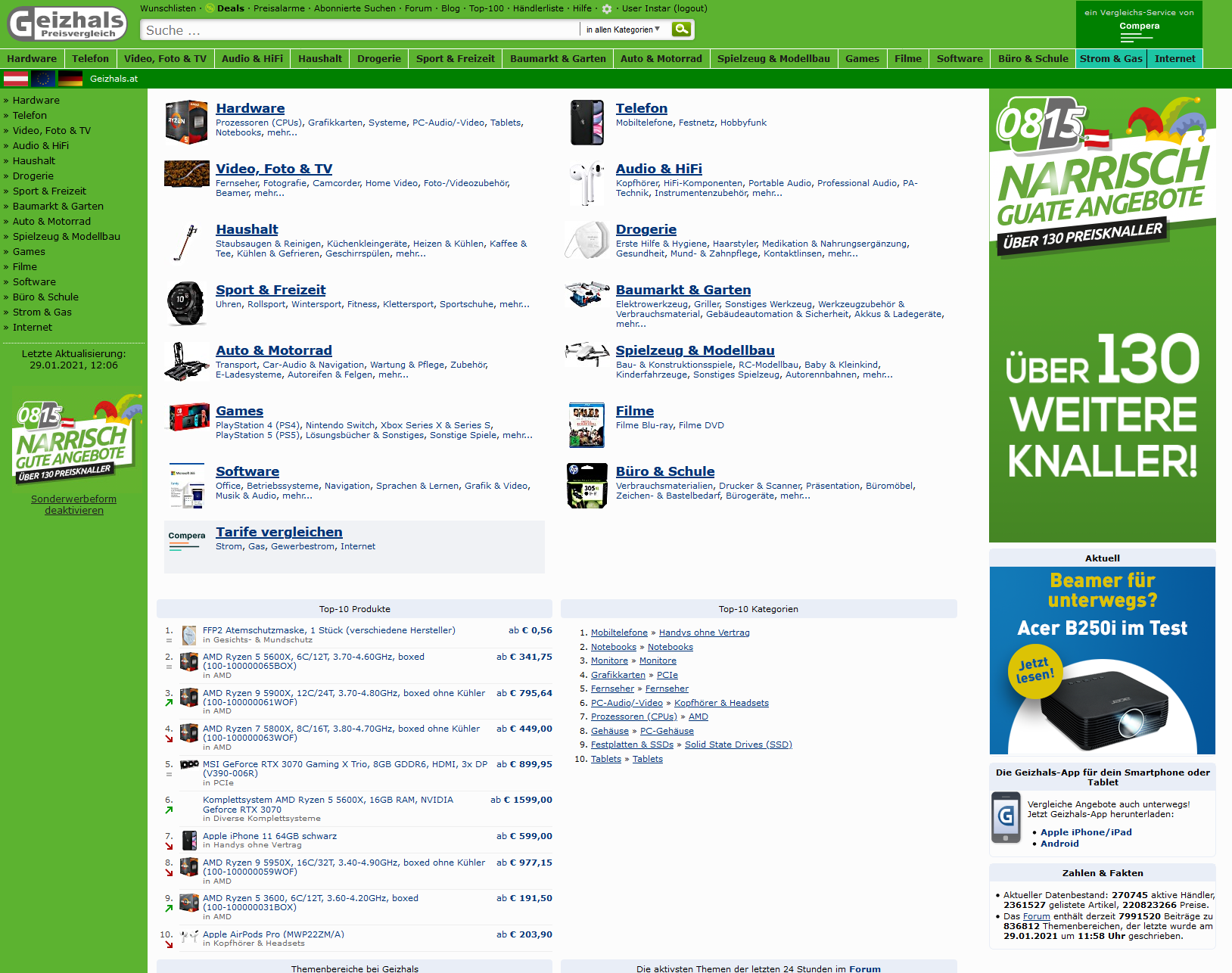Select the Austrian flag icon
Image resolution: width=1232 pixels, height=973 pixels.
(x=16, y=79)
